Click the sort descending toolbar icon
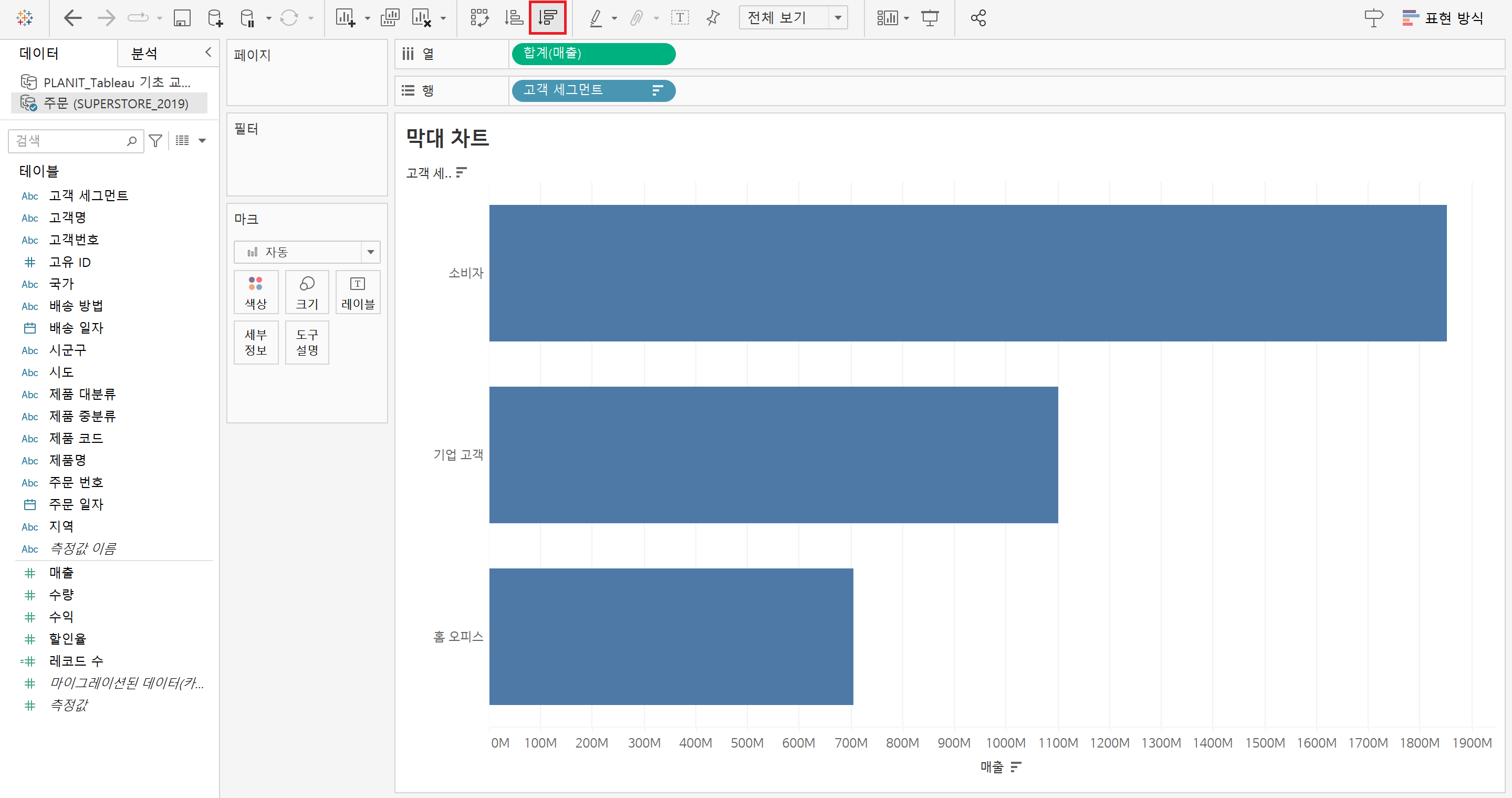 pyautogui.click(x=547, y=18)
